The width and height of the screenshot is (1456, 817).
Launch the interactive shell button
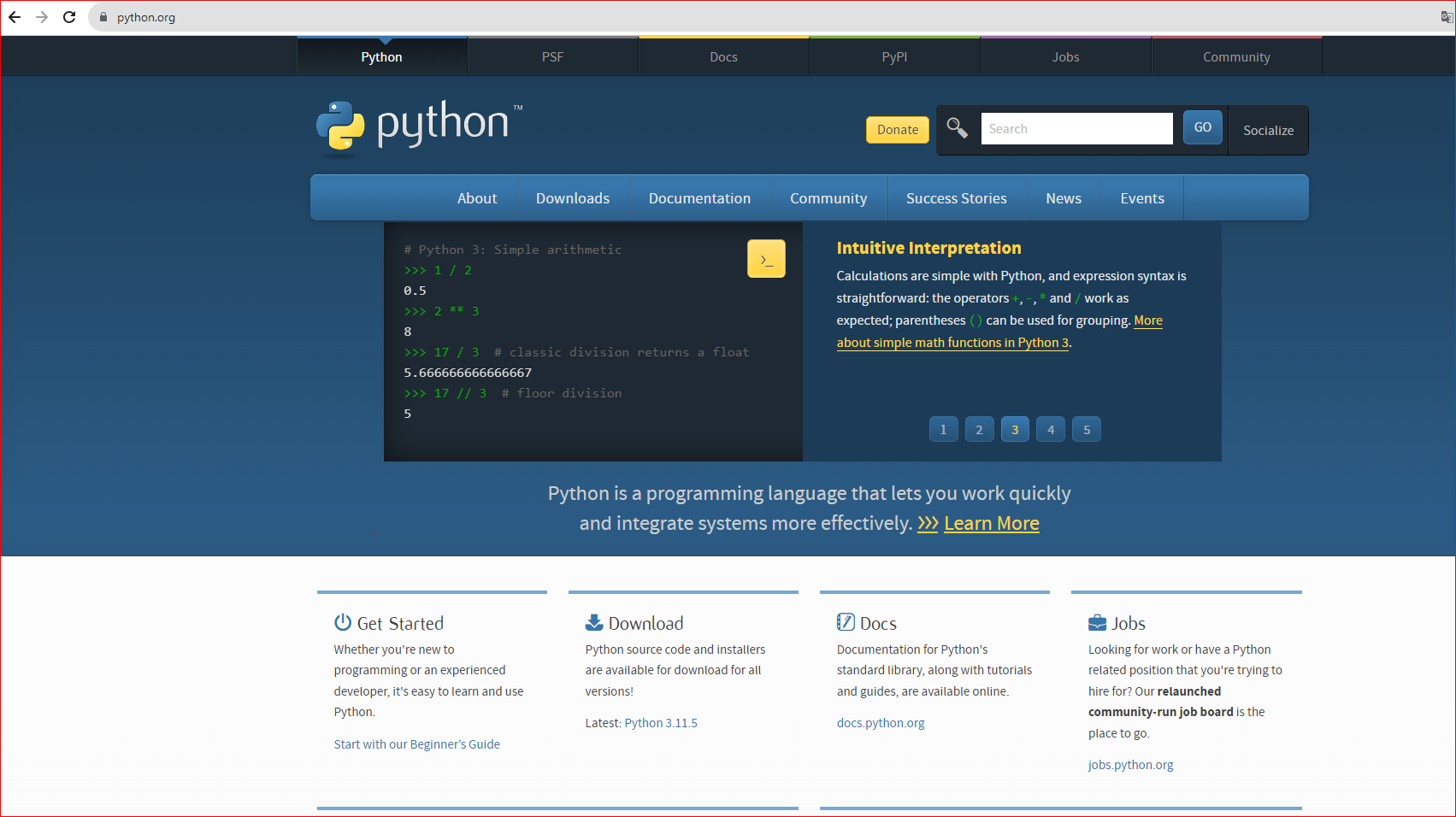[766, 259]
